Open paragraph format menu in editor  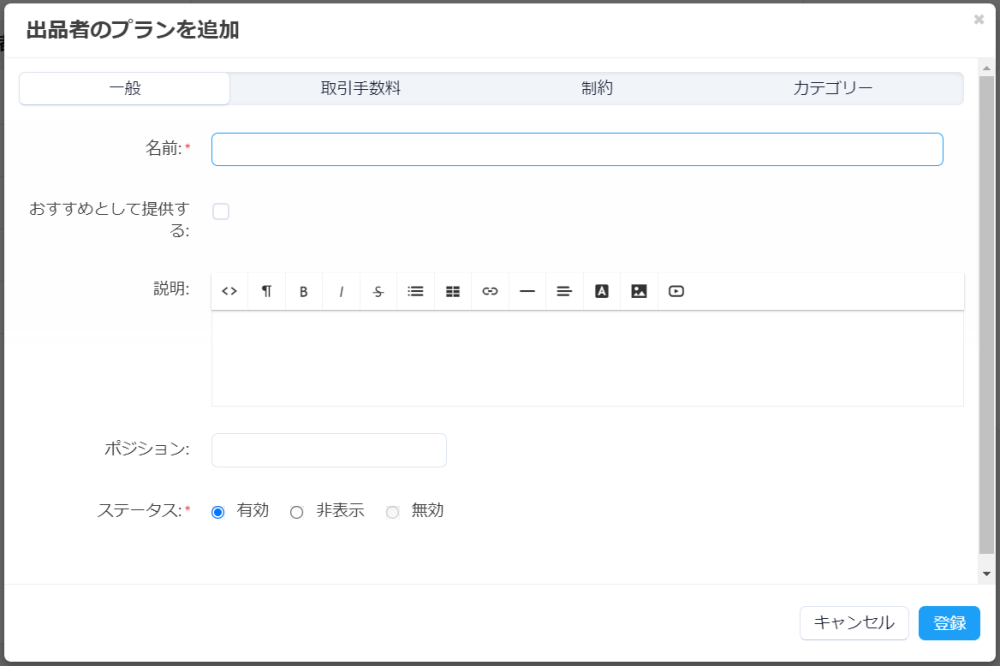(x=267, y=292)
